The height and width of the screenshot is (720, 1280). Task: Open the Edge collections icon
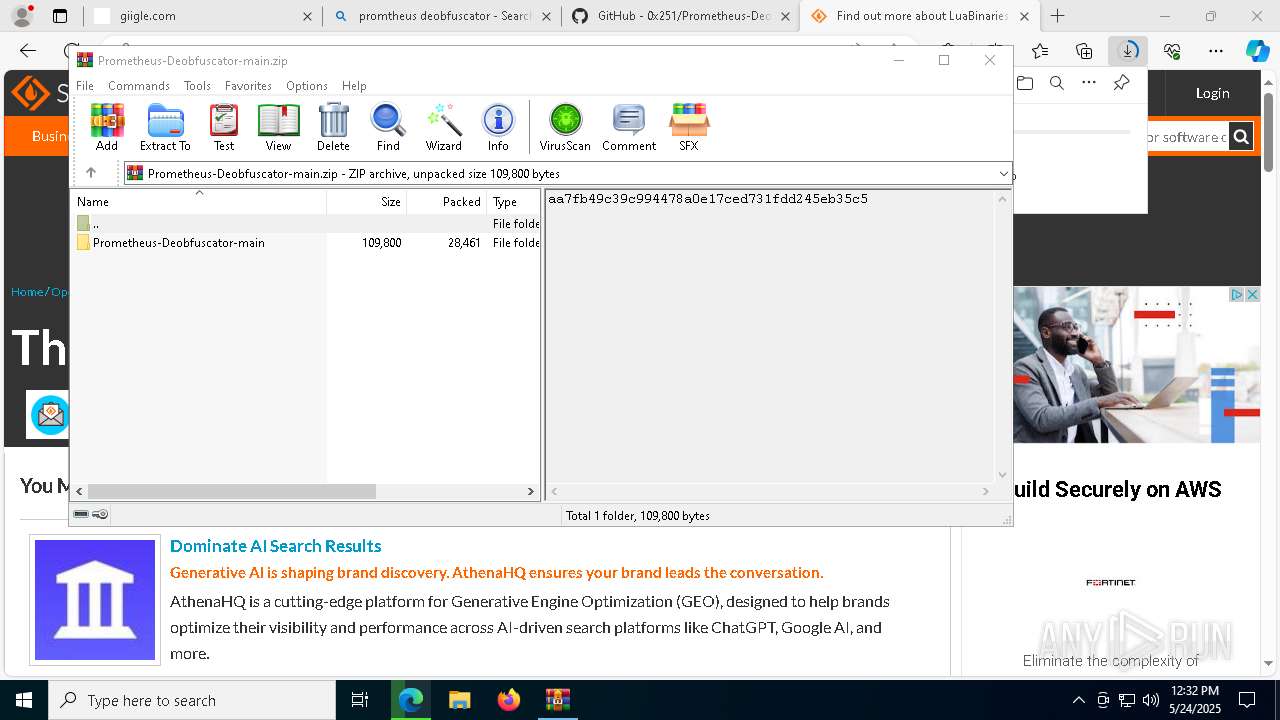click(x=1084, y=51)
